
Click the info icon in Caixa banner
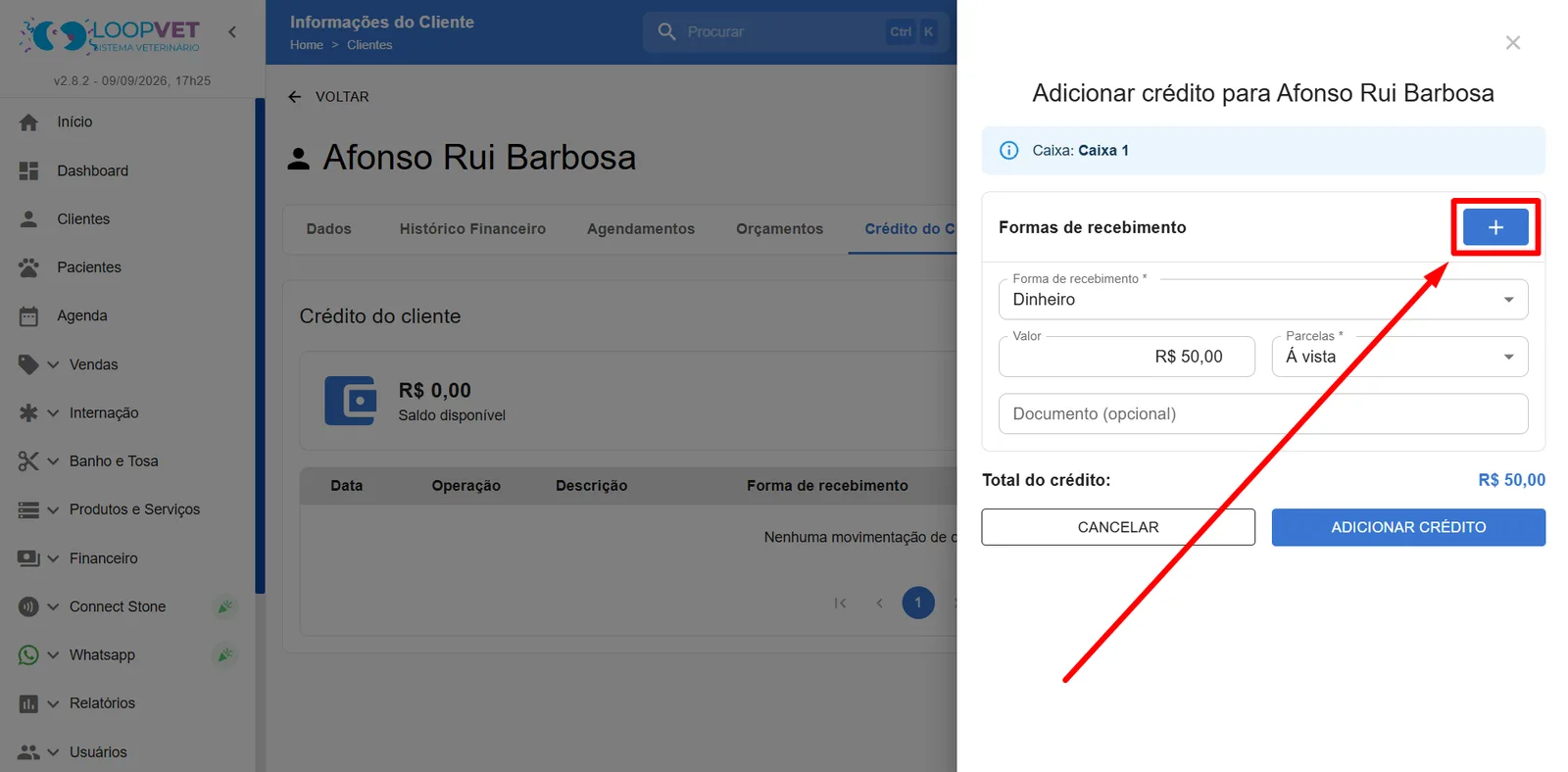1008,151
